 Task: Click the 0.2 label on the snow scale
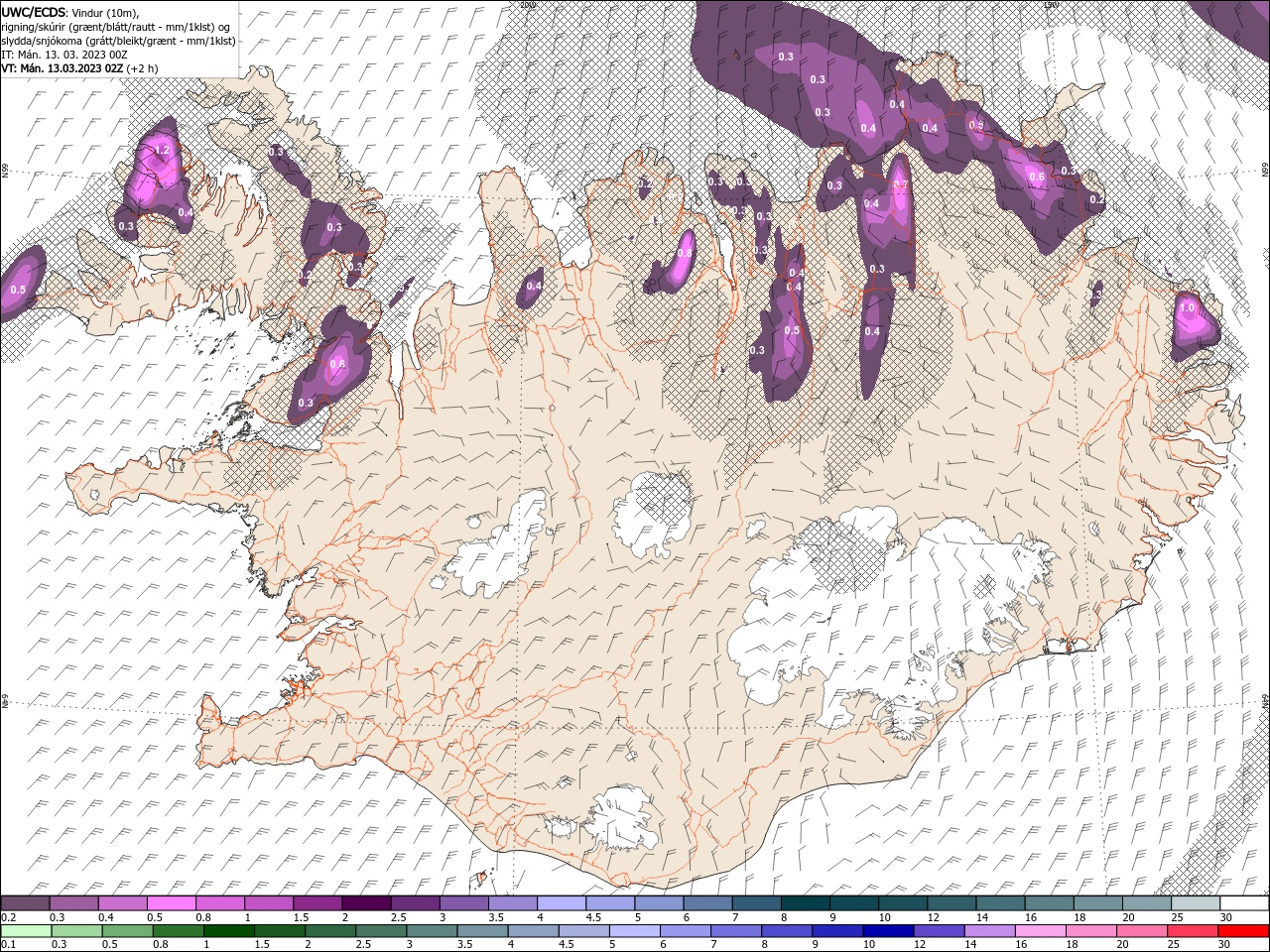[x=8, y=917]
